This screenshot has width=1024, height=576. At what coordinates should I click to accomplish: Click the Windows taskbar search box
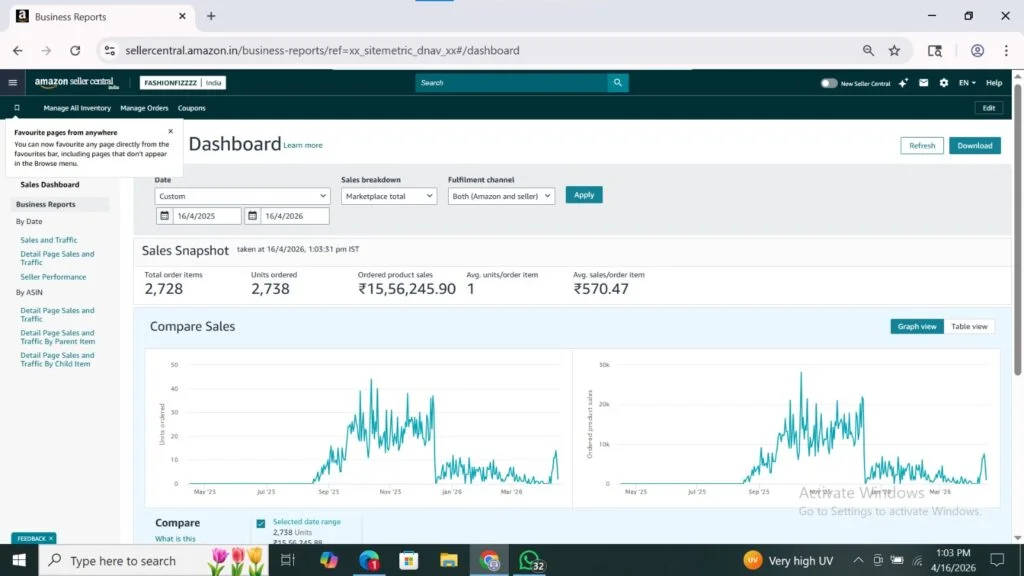tap(153, 560)
